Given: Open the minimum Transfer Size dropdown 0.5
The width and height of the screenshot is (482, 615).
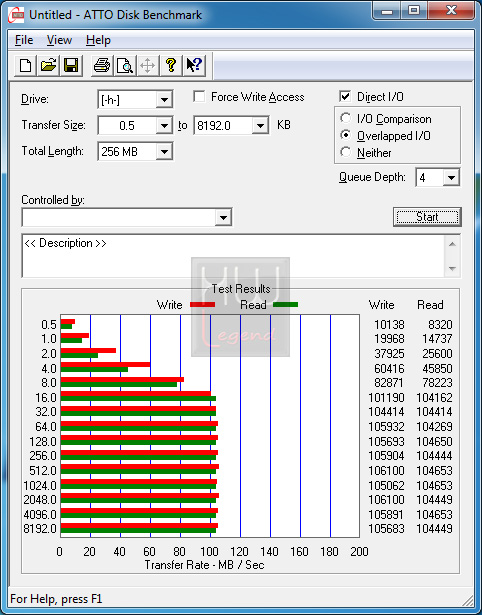Looking at the screenshot, I should coord(164,126).
